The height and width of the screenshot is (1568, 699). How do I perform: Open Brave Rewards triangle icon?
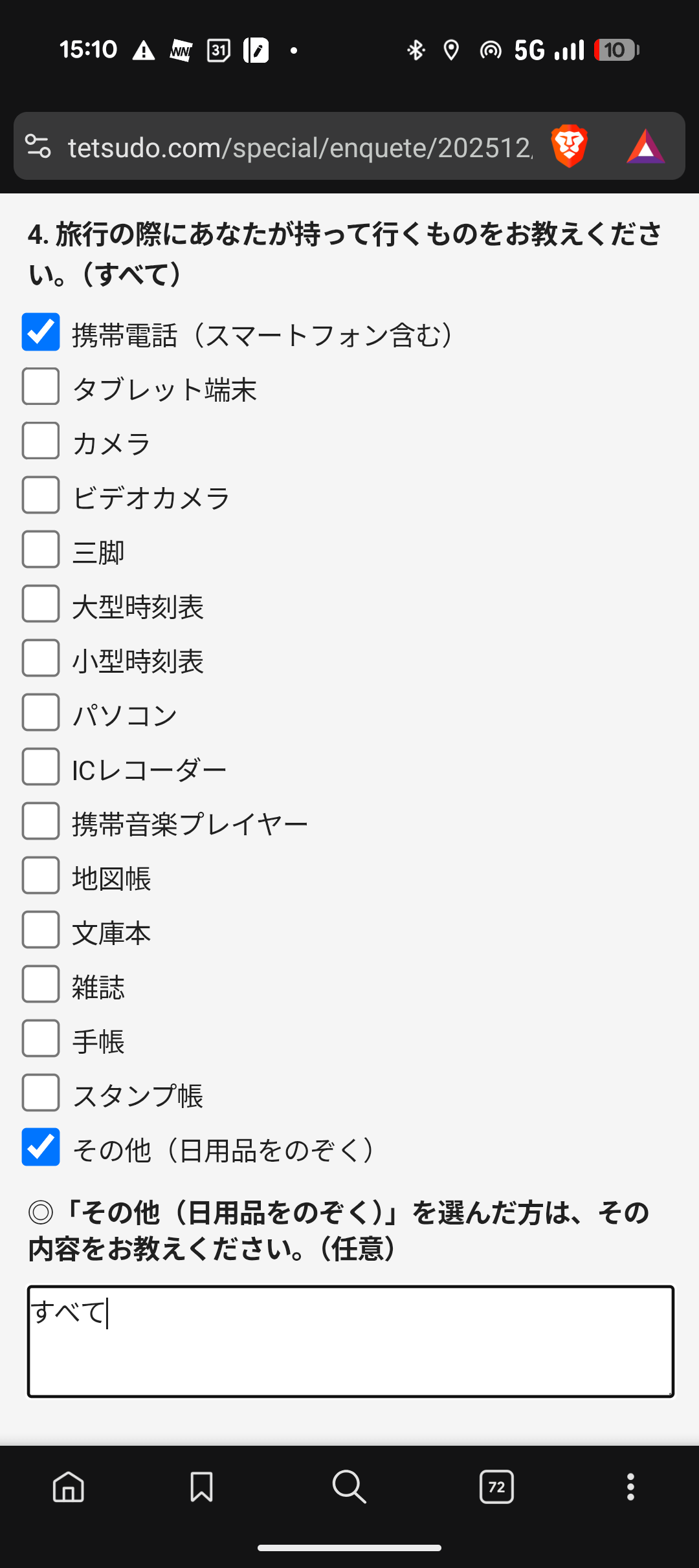(645, 147)
